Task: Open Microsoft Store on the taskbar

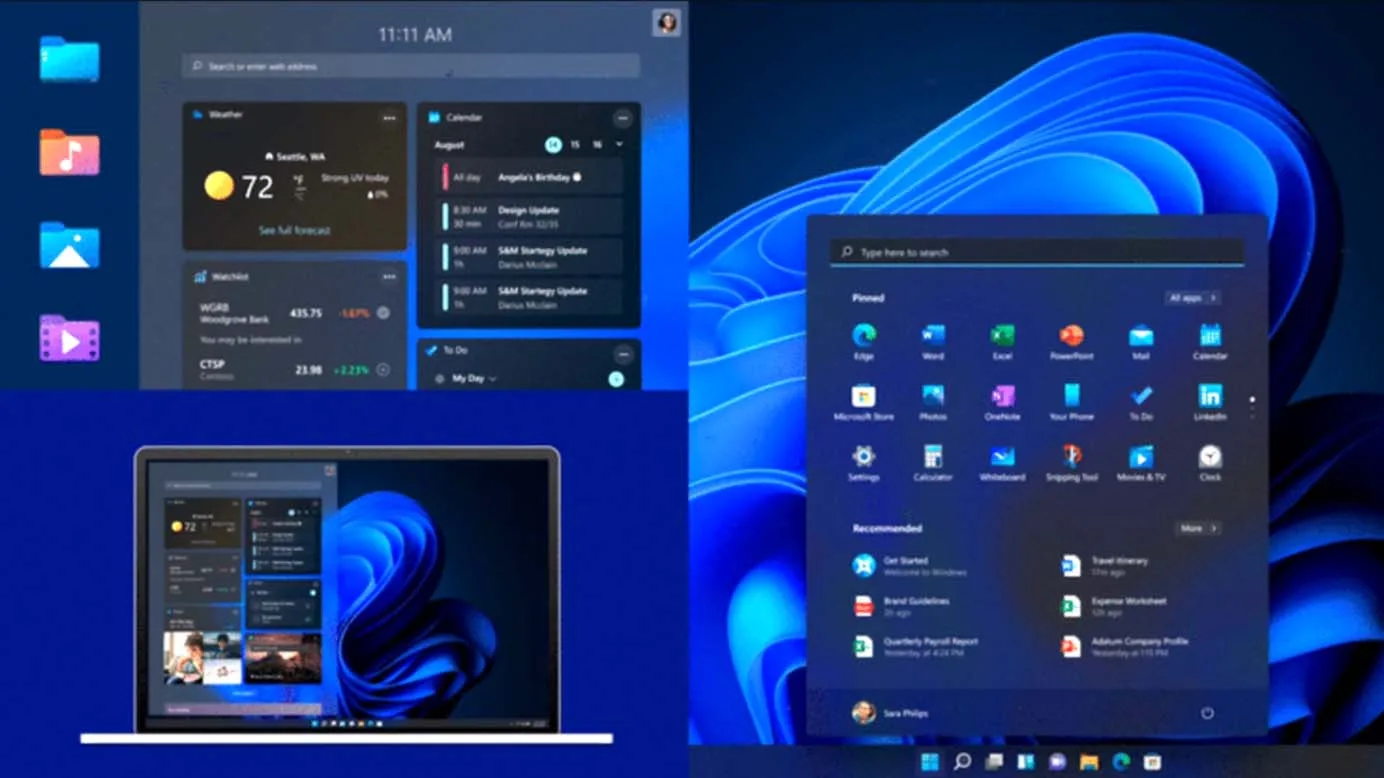Action: pos(1152,762)
